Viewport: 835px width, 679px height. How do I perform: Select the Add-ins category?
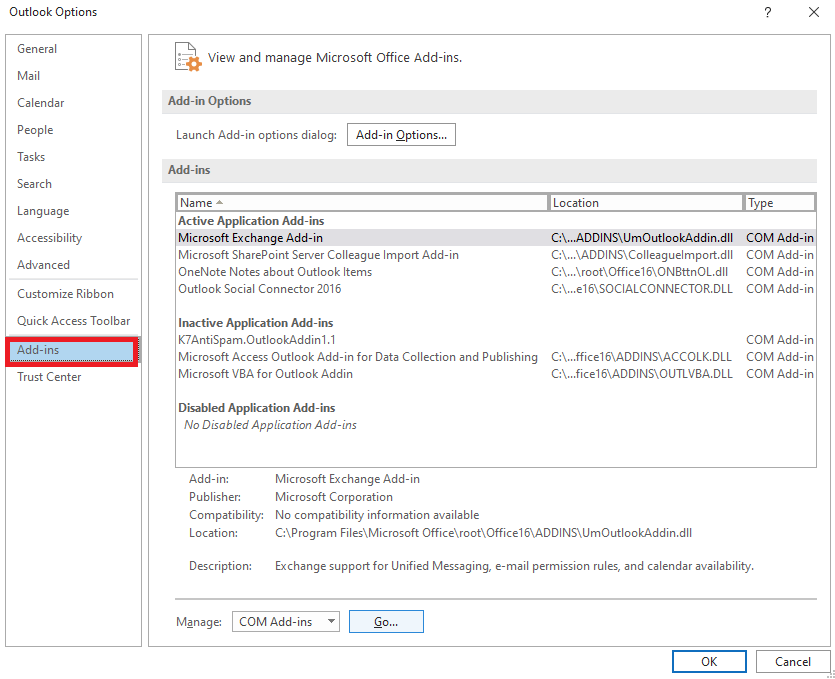point(72,351)
